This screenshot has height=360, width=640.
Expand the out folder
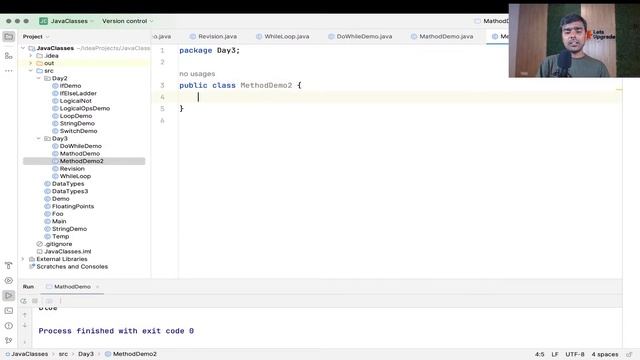coord(31,63)
